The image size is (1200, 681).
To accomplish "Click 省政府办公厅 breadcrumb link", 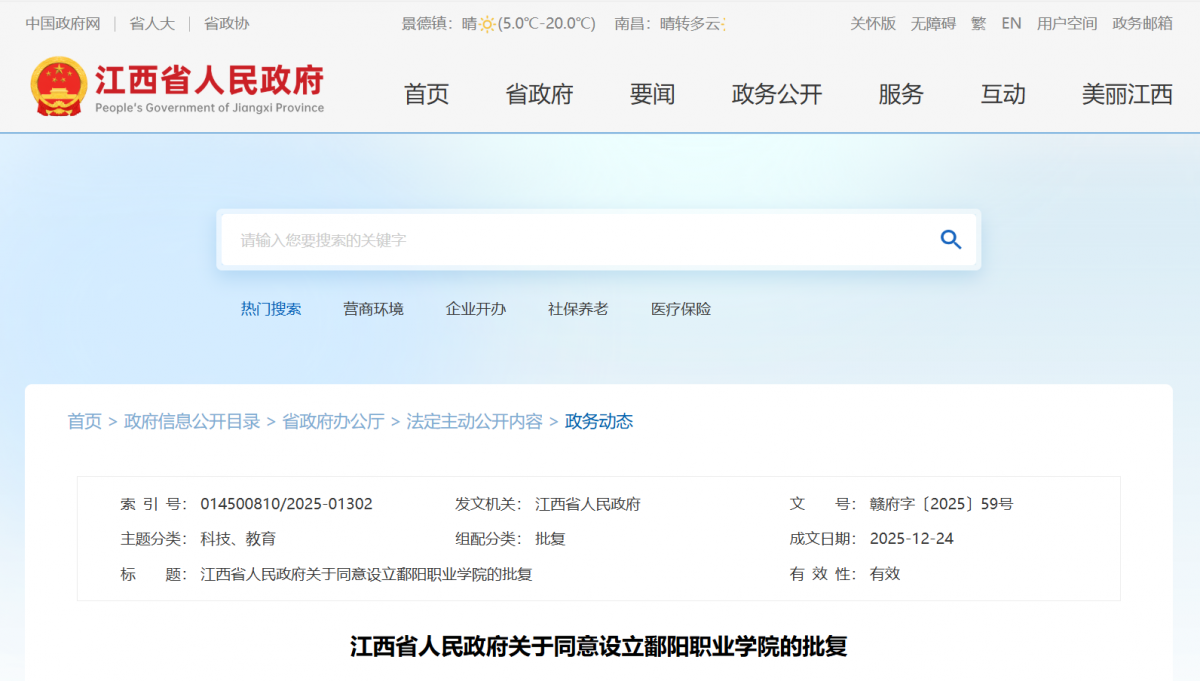I will (333, 421).
